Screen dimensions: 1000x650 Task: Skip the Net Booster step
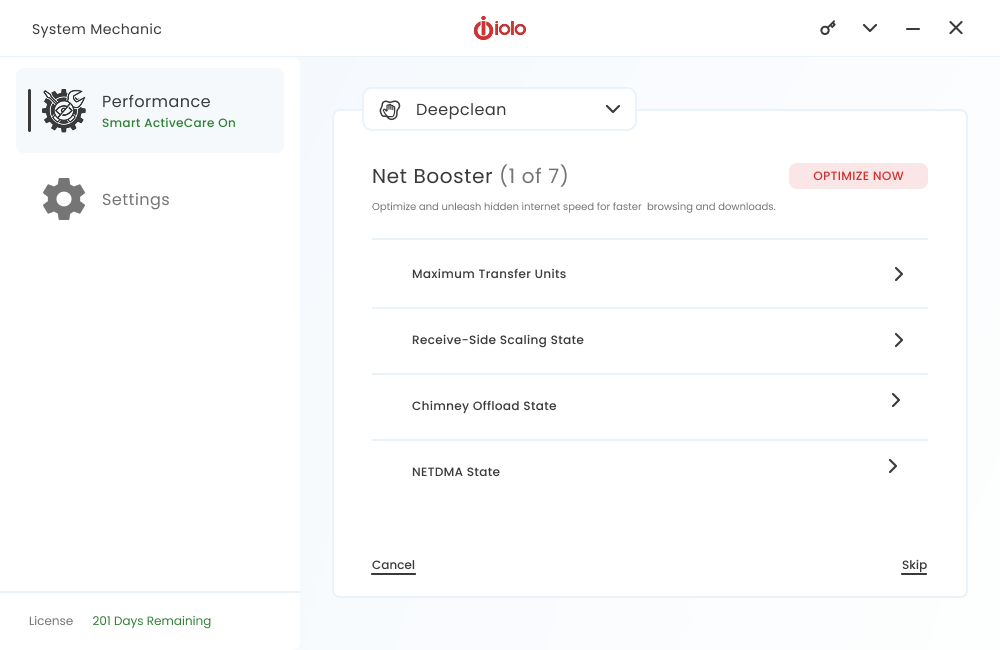coord(914,565)
